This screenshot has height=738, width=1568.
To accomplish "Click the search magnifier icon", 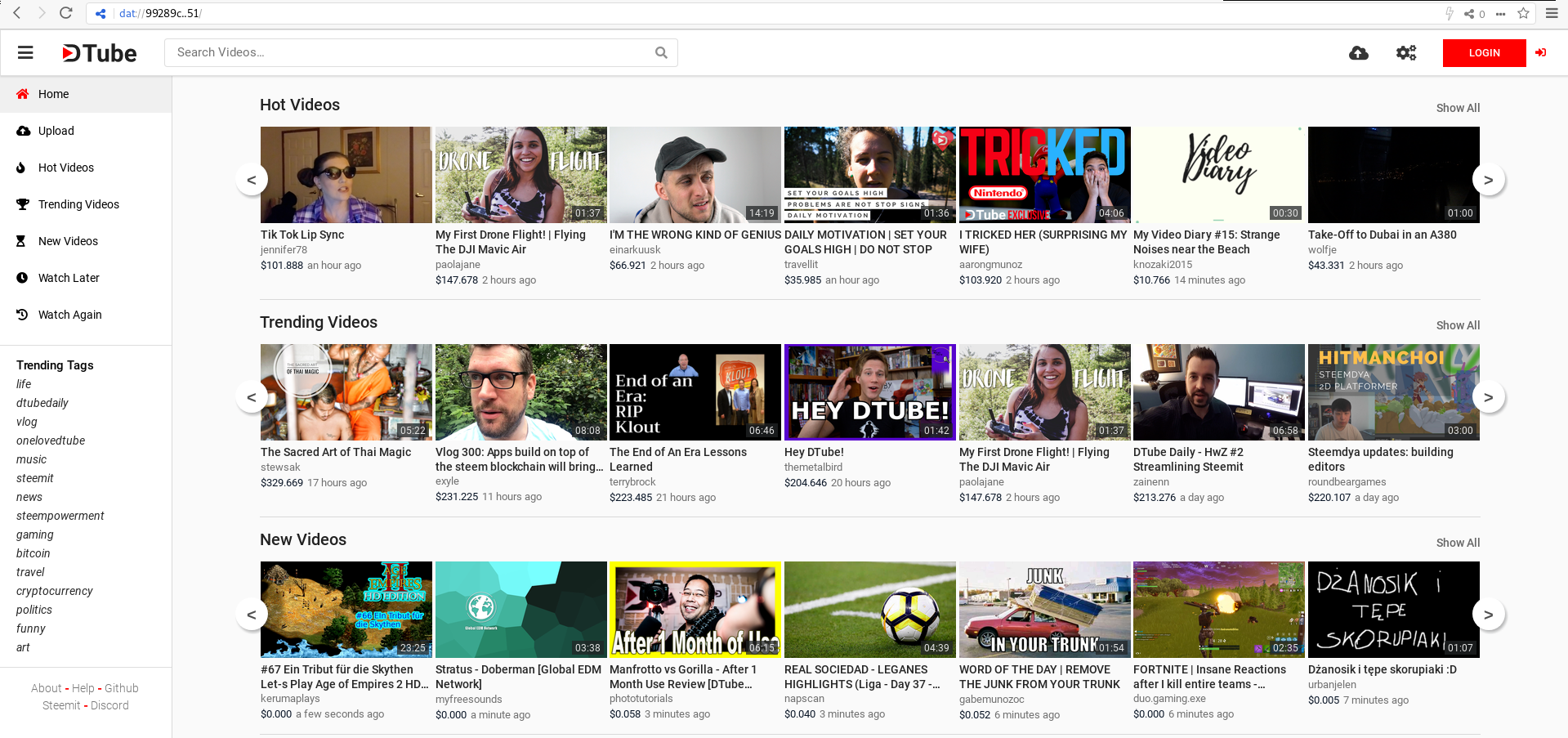I will coord(661,53).
